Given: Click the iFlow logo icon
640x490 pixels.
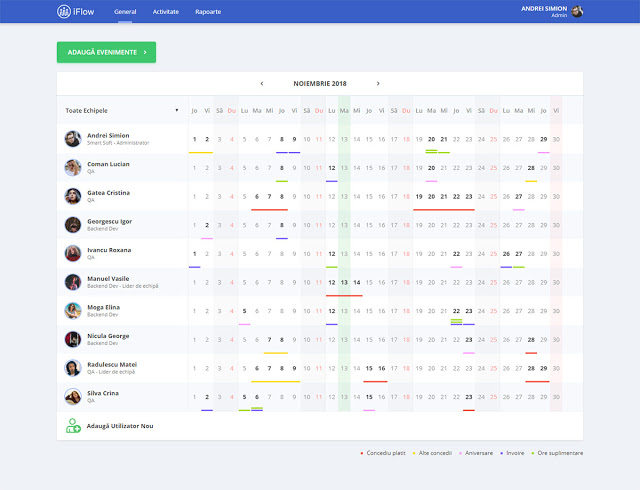Looking at the screenshot, I should (64, 12).
